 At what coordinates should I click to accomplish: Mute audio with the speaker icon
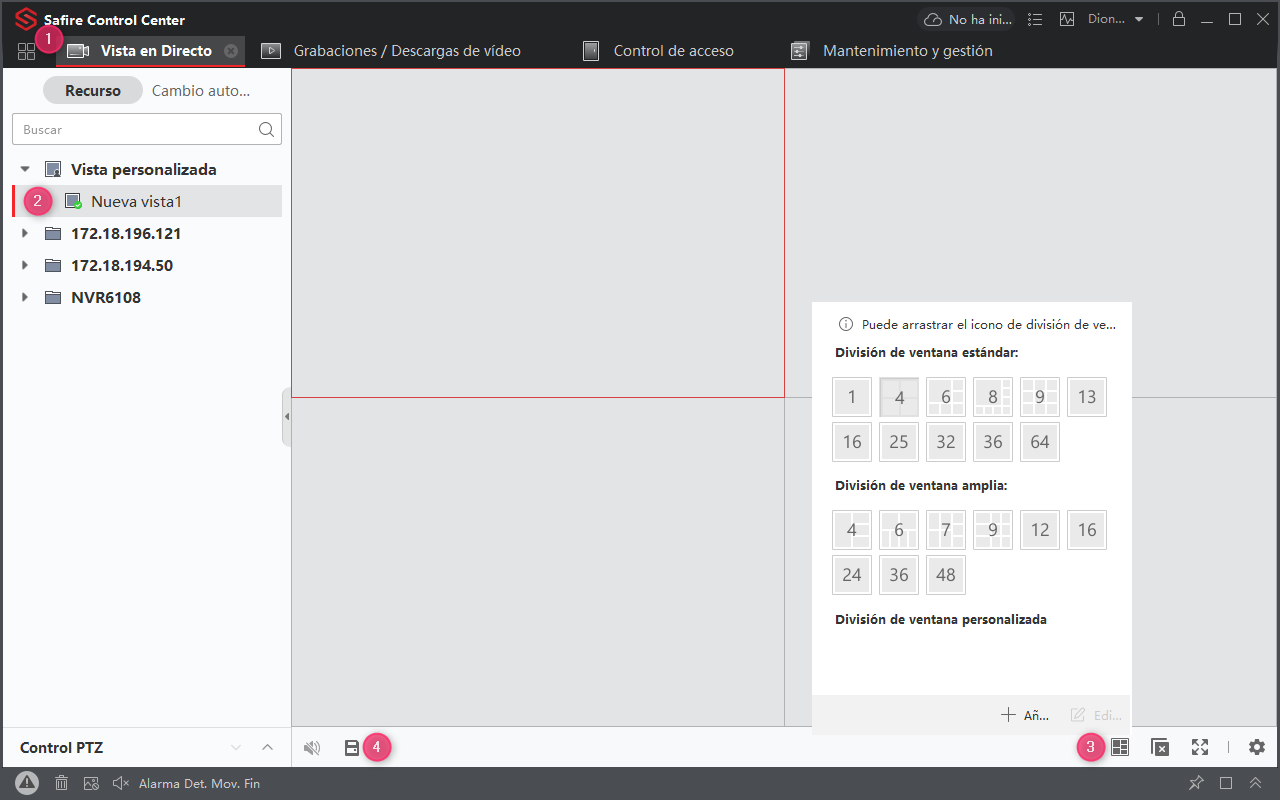tap(312, 748)
